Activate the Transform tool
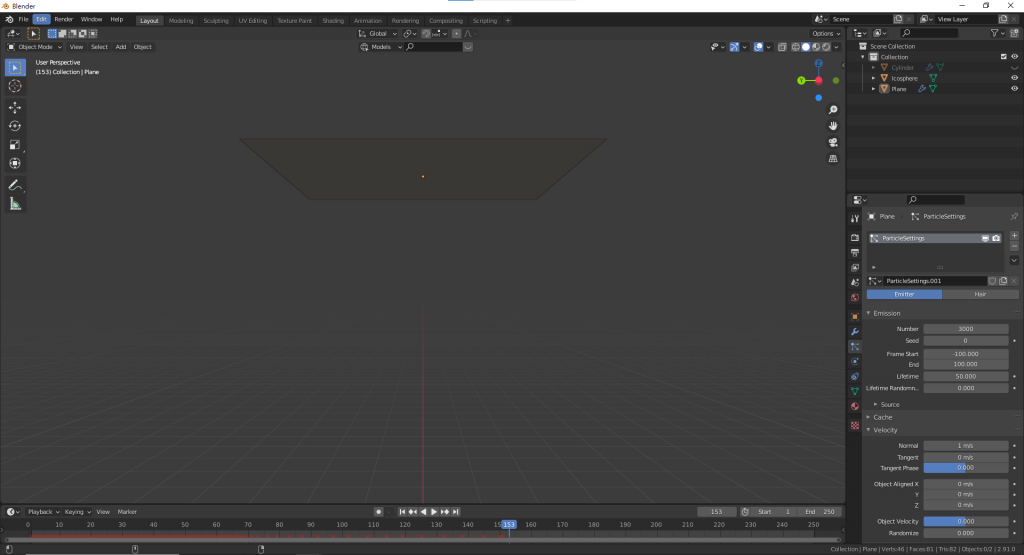Screen dimensions: 1024x555 tap(15, 163)
